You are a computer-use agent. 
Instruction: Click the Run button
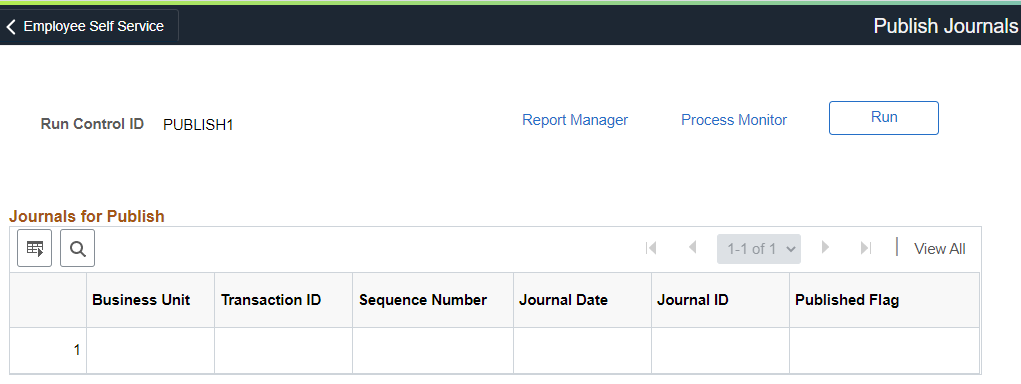[x=884, y=118]
